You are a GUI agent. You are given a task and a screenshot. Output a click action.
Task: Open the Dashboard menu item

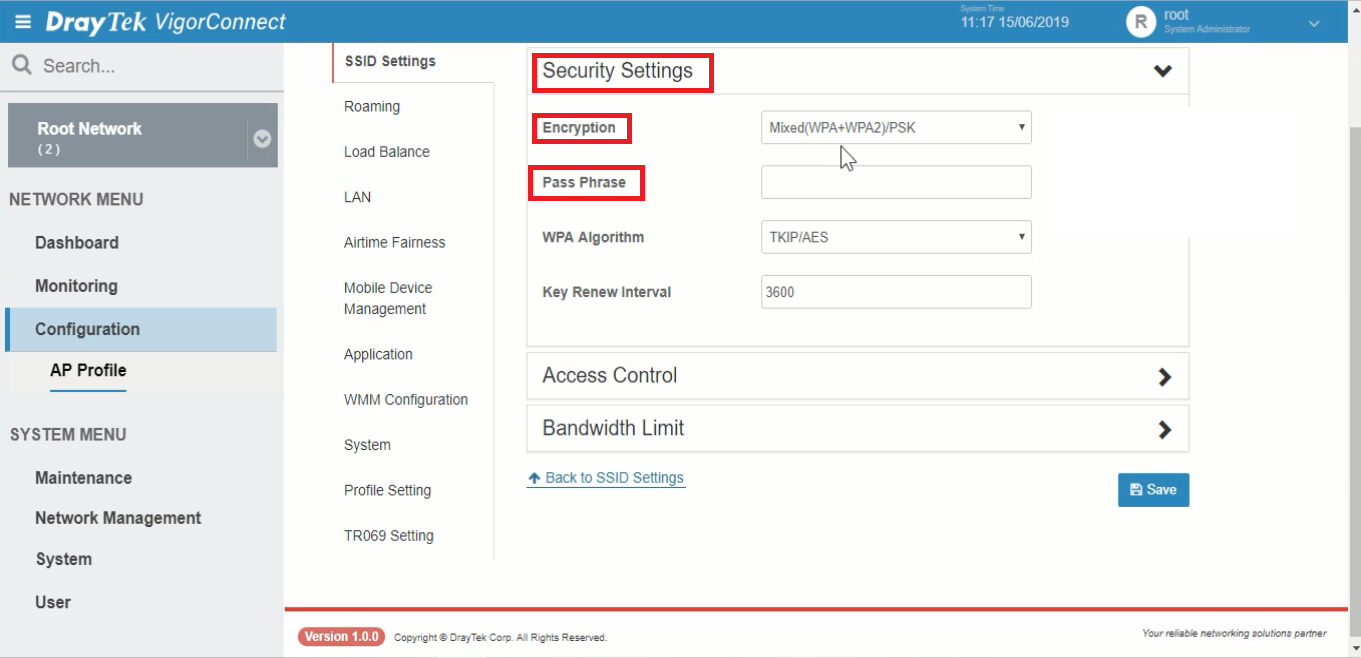click(x=77, y=243)
